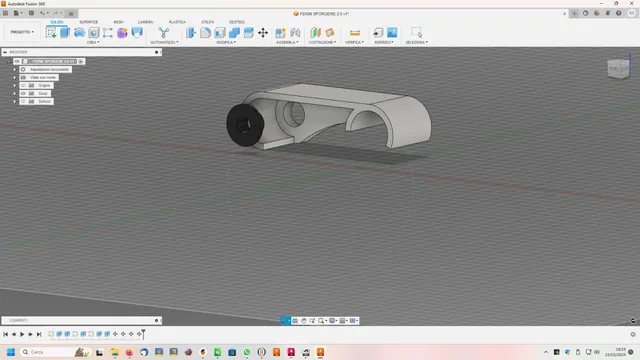Open the CREA dropdown menu

(x=93, y=42)
